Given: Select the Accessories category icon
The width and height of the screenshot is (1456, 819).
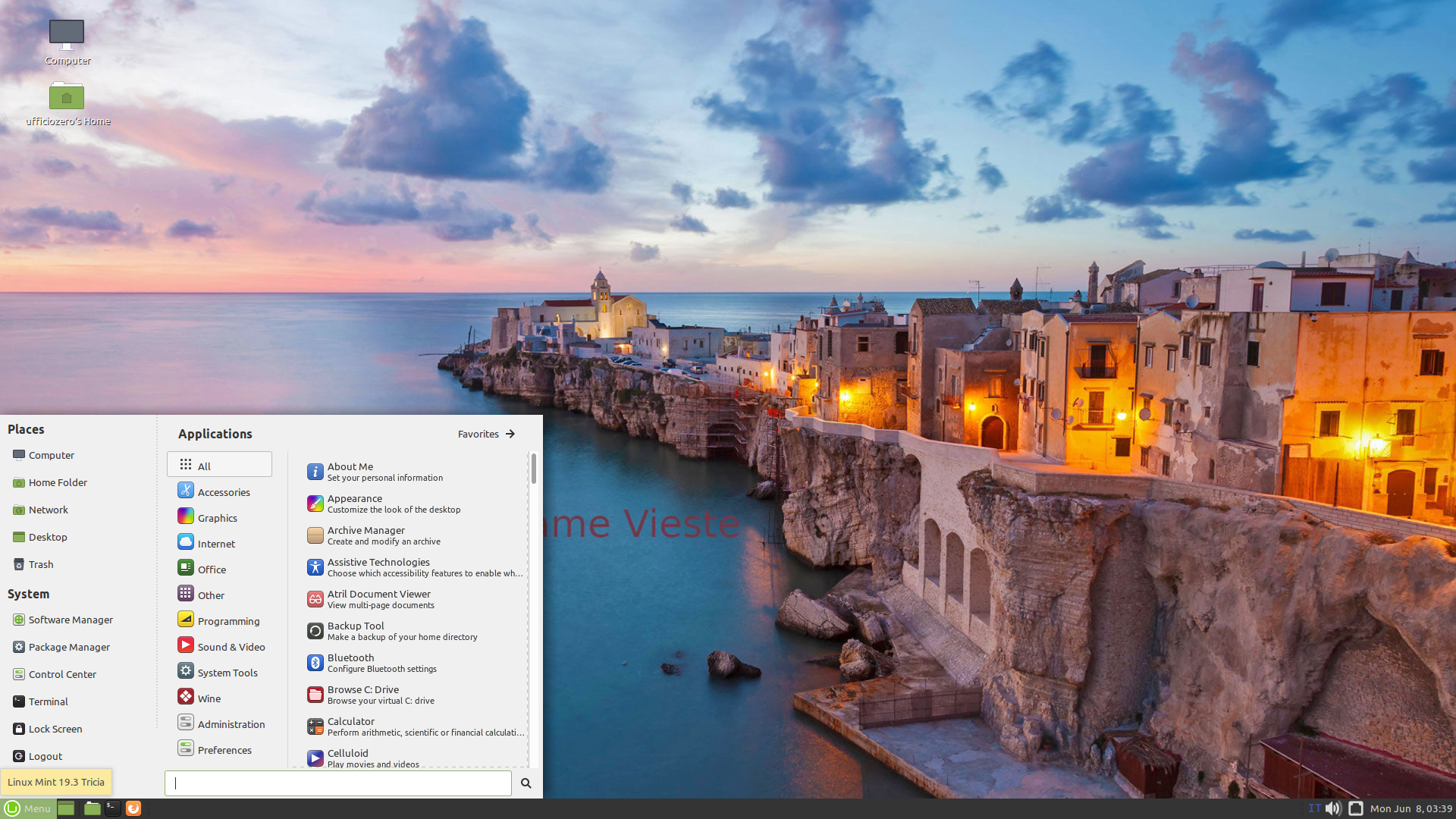Looking at the screenshot, I should tap(186, 491).
